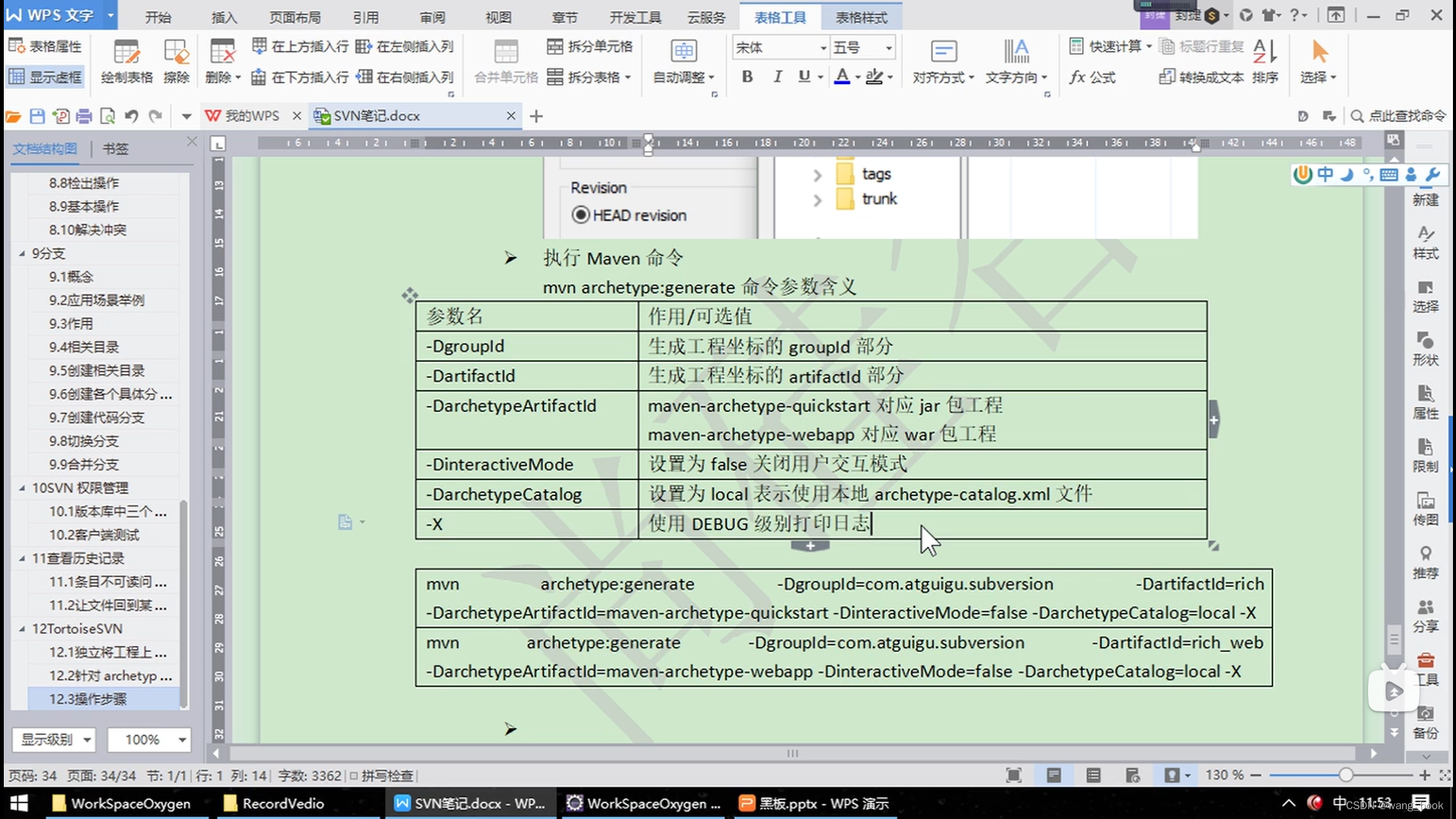Open the Alignment dropdown

coord(943,77)
